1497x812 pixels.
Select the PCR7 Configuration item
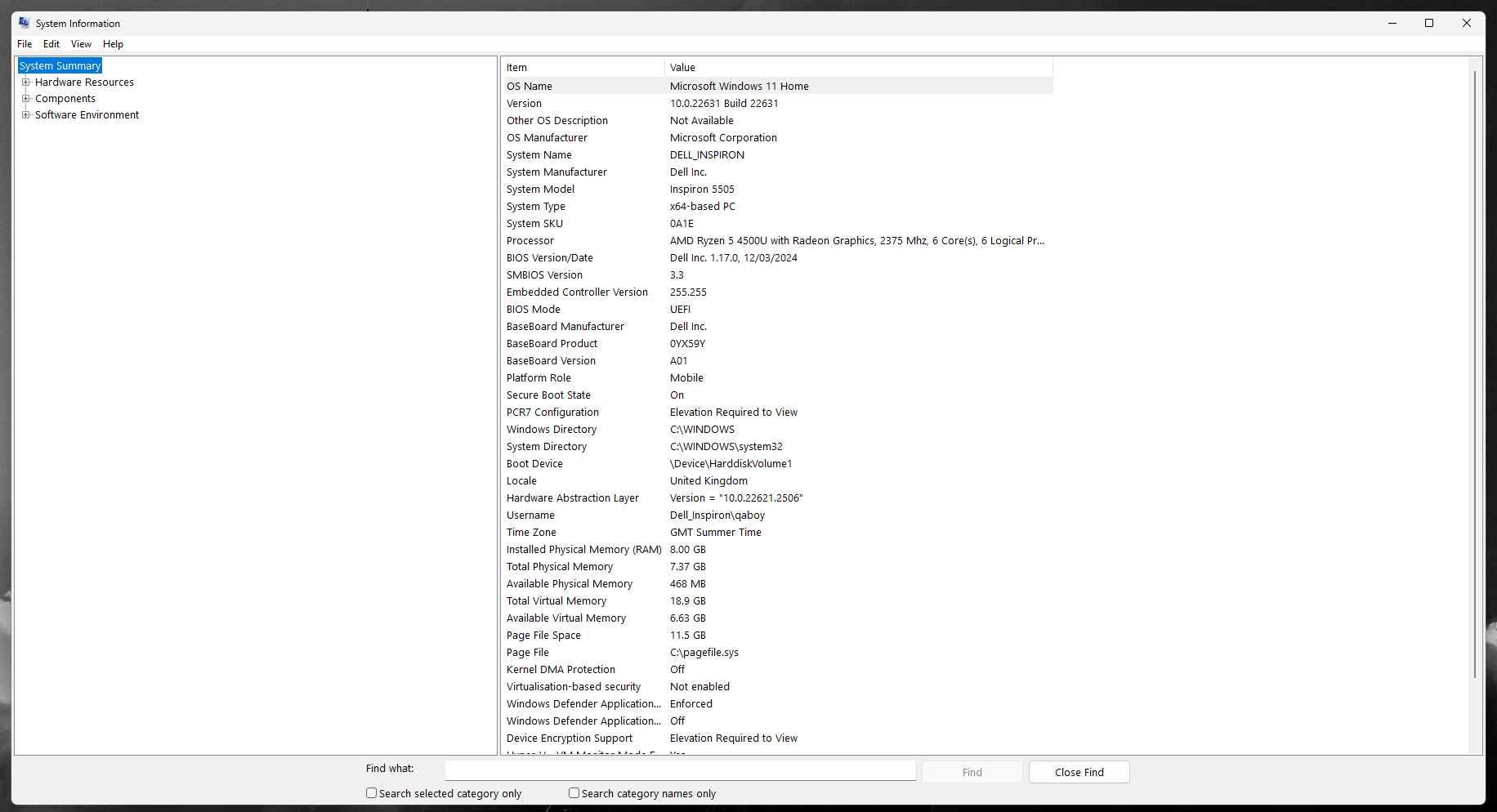point(552,413)
